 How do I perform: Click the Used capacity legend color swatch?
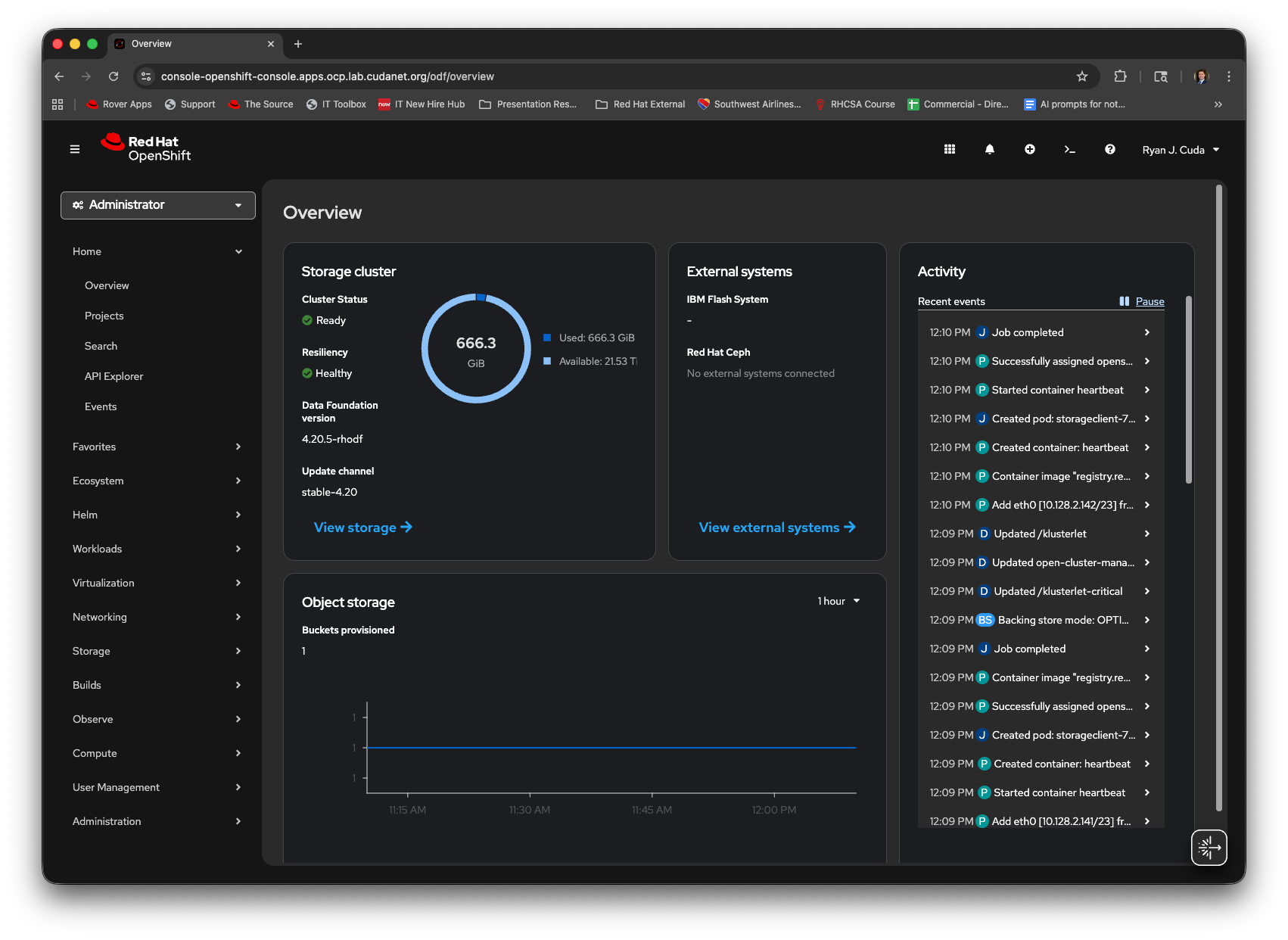point(547,338)
